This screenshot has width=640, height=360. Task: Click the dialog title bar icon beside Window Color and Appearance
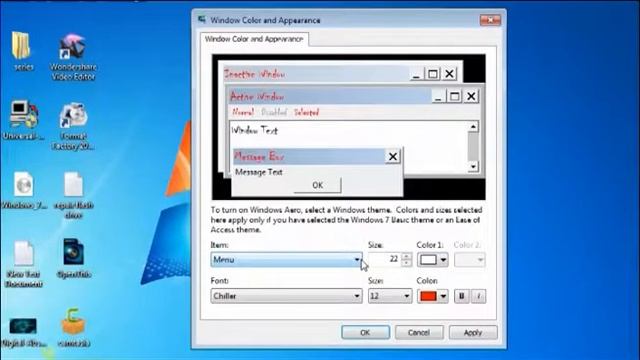(x=202, y=20)
